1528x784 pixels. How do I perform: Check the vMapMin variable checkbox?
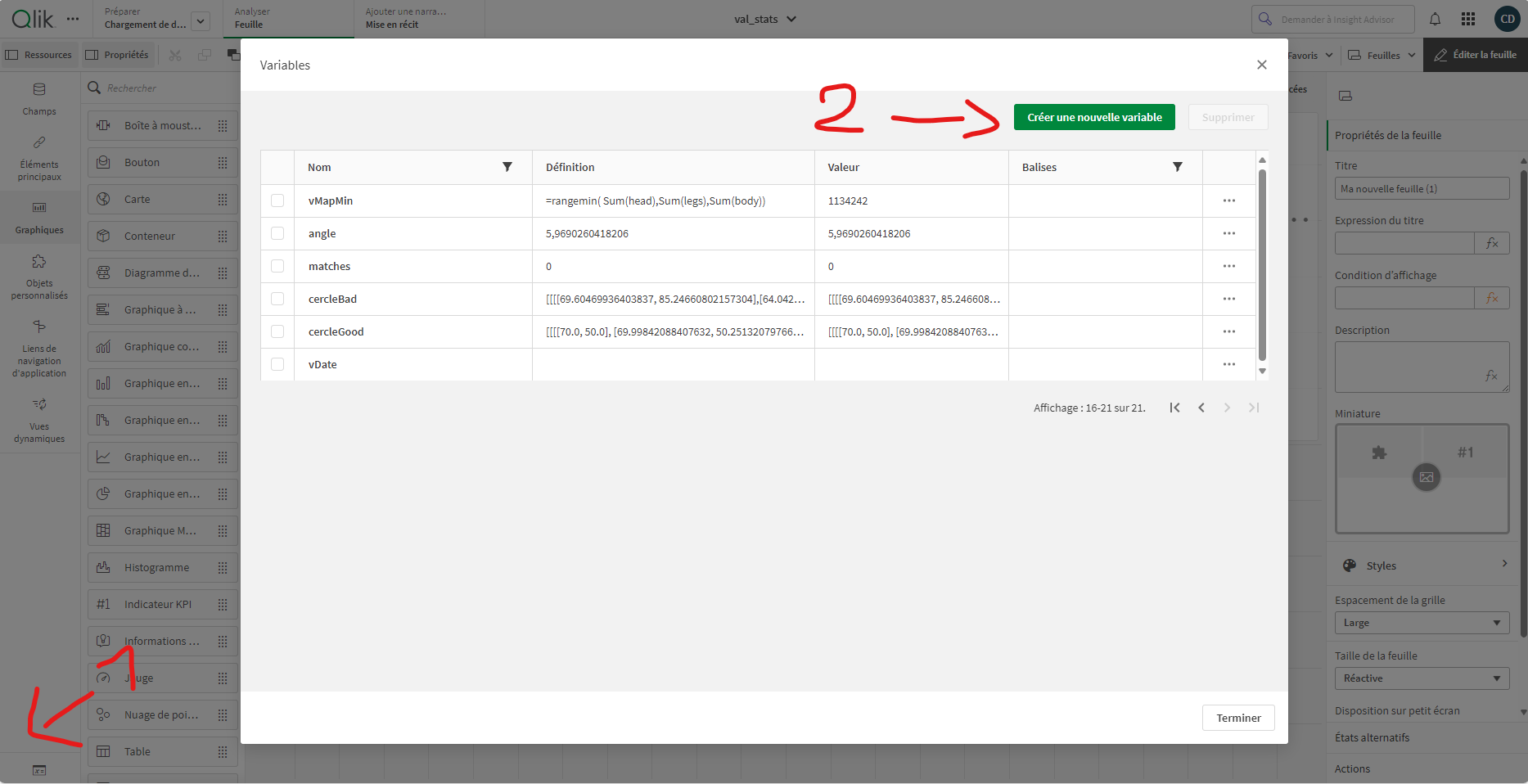click(277, 201)
